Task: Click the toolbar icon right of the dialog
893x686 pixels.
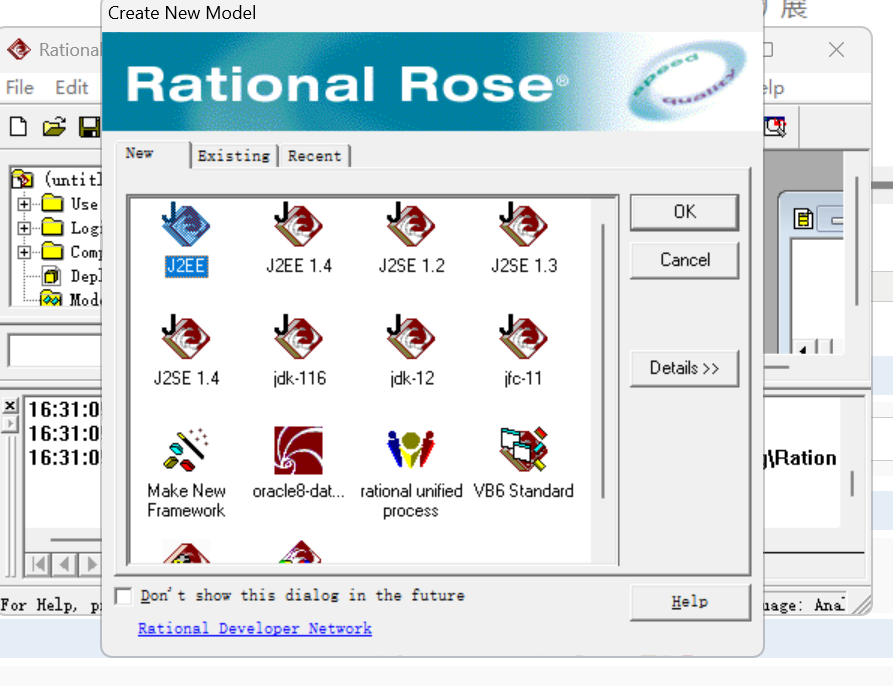Action: click(x=775, y=126)
